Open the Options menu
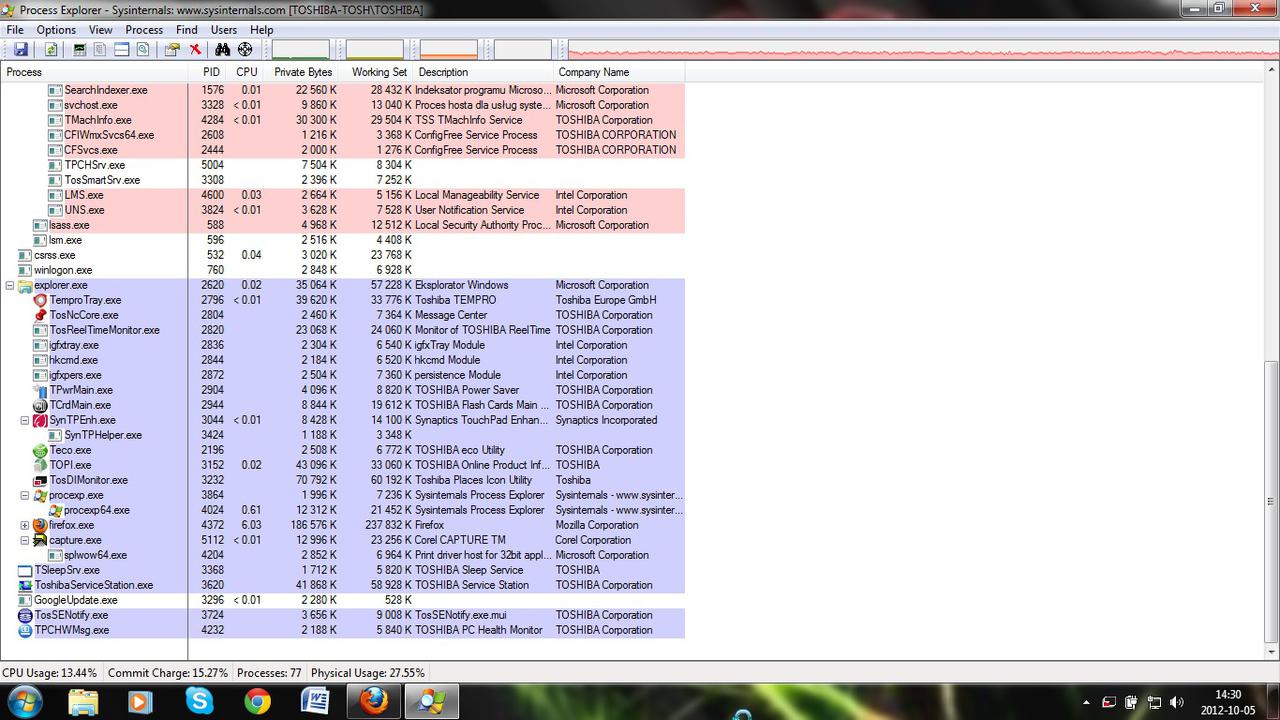Image resolution: width=1280 pixels, height=720 pixels. [x=56, y=30]
